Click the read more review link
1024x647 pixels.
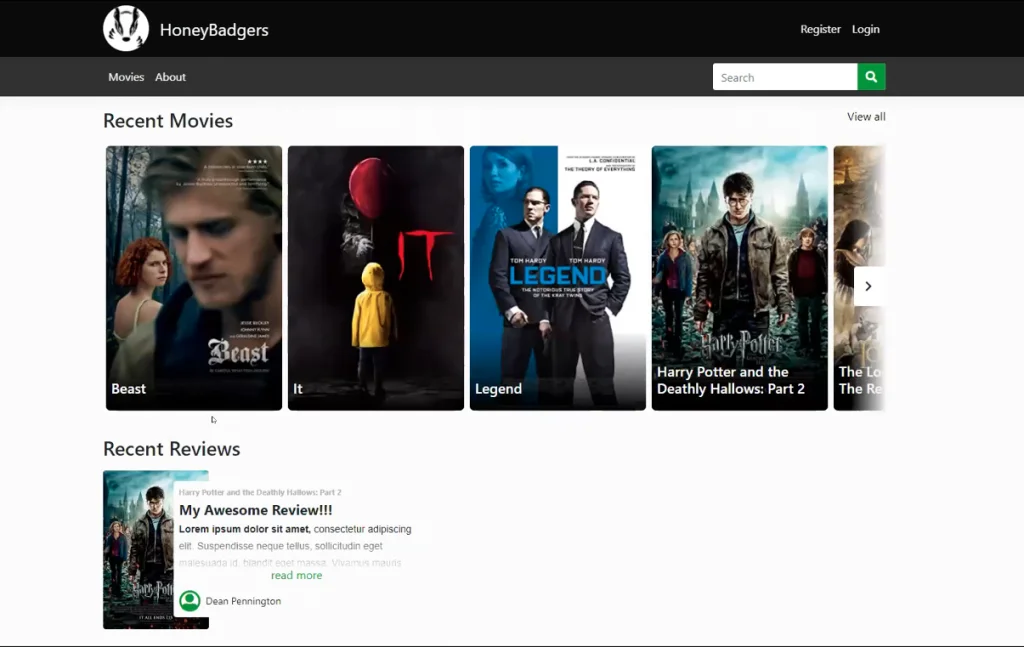(296, 575)
